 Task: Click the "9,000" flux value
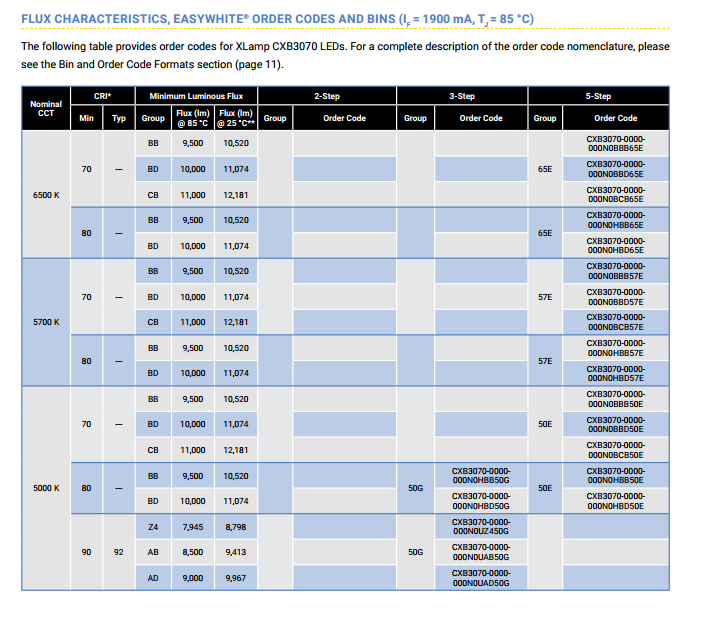pos(193,578)
